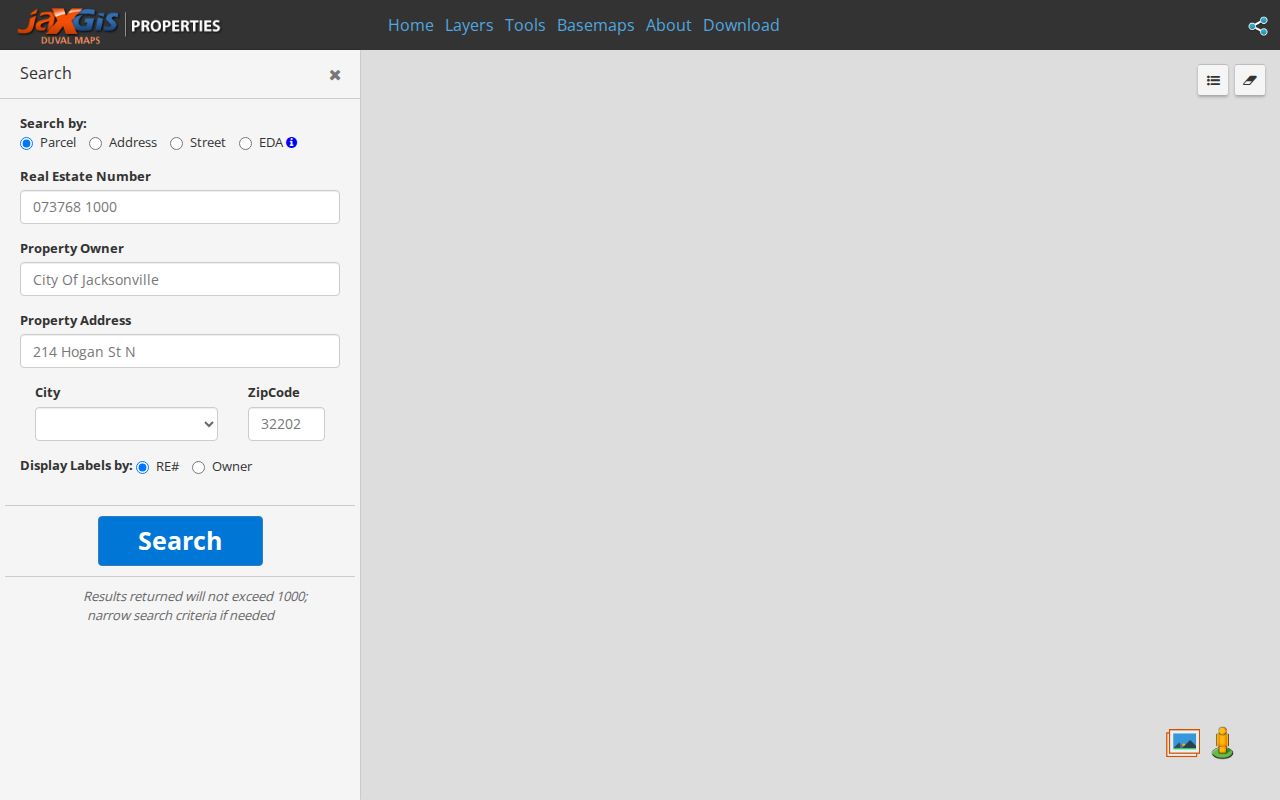The width and height of the screenshot is (1280, 800).
Task: Click the blue Search button
Action: tap(180, 541)
